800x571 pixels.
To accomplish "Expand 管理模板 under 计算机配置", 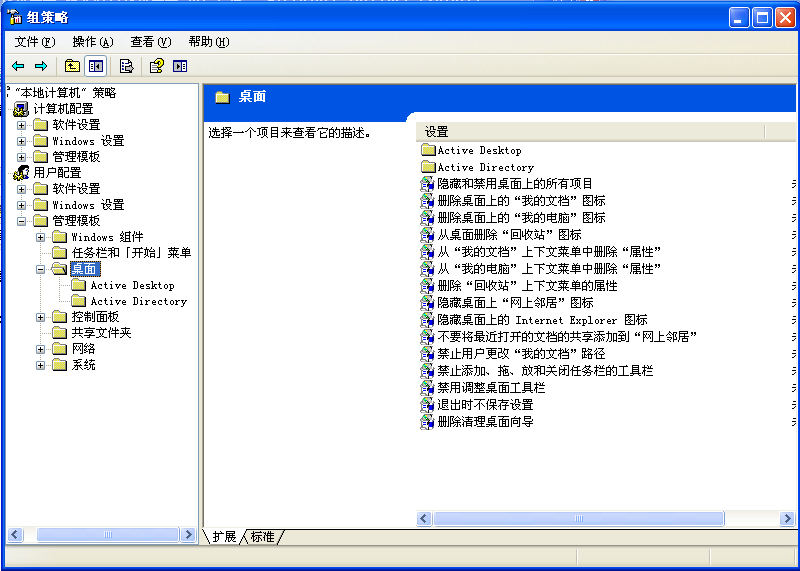I will click(21, 157).
